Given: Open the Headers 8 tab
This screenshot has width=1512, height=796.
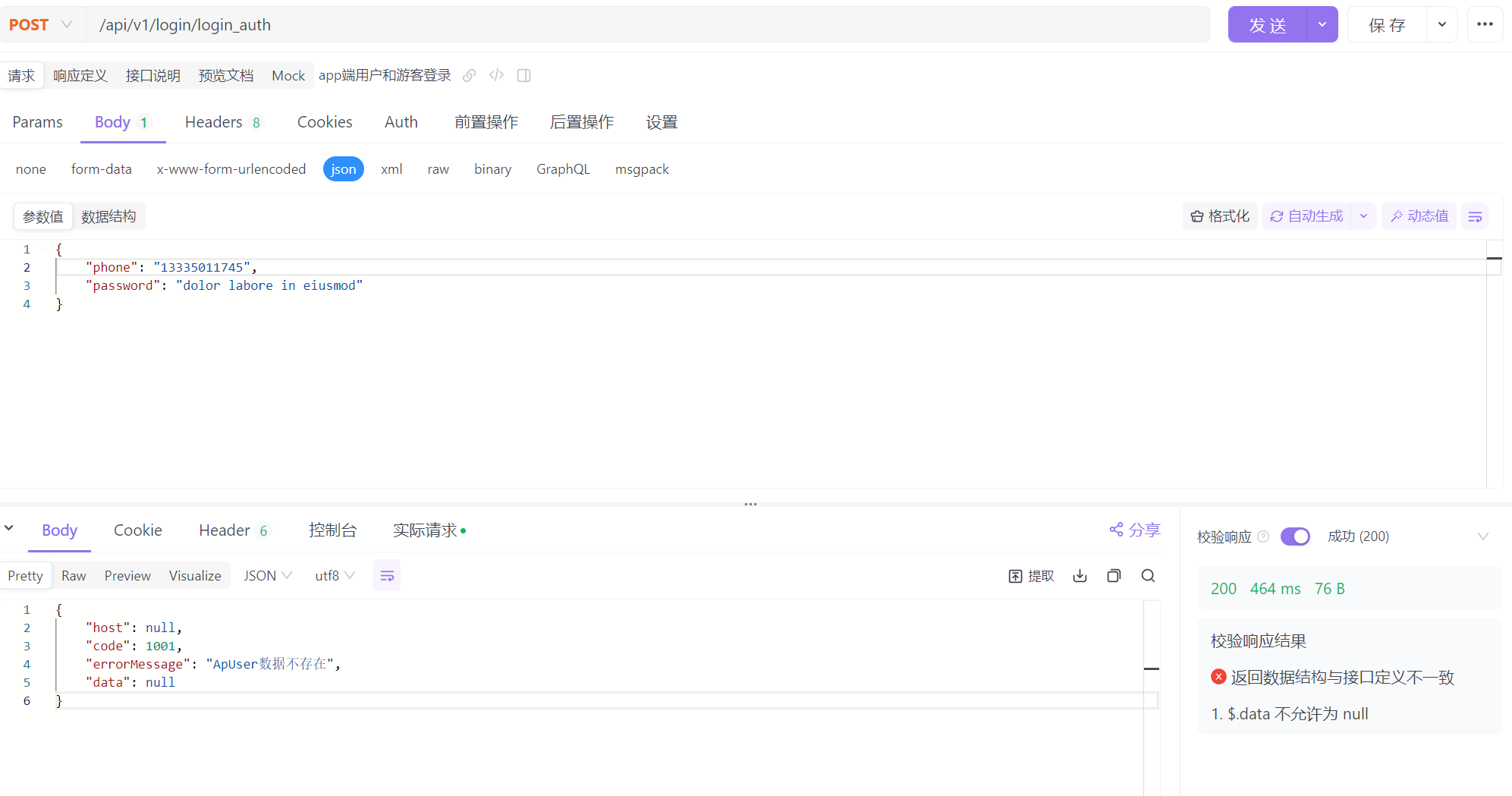Looking at the screenshot, I should point(223,122).
